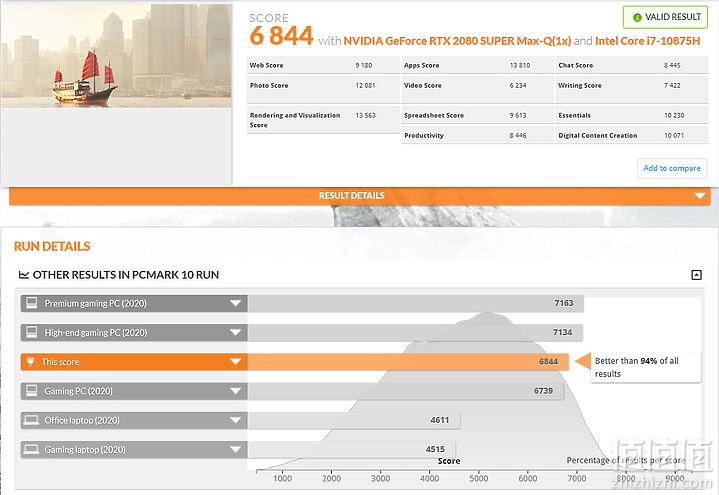Expand Office laptop (2020) dropdown arrow
The image size is (719, 495).
[236, 420]
